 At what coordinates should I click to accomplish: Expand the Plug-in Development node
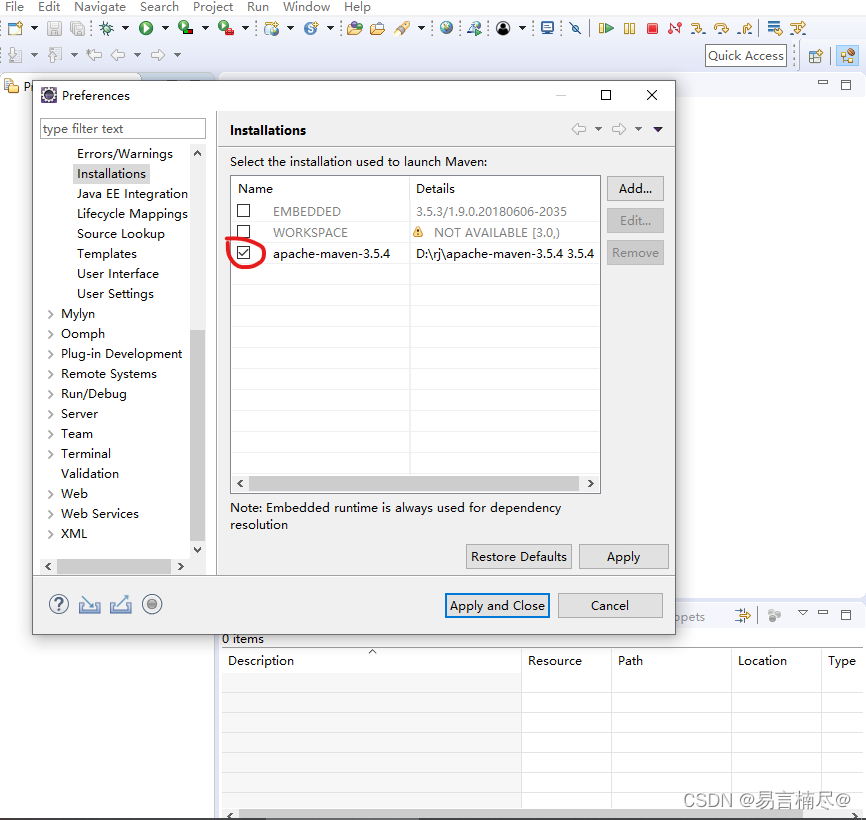(51, 354)
